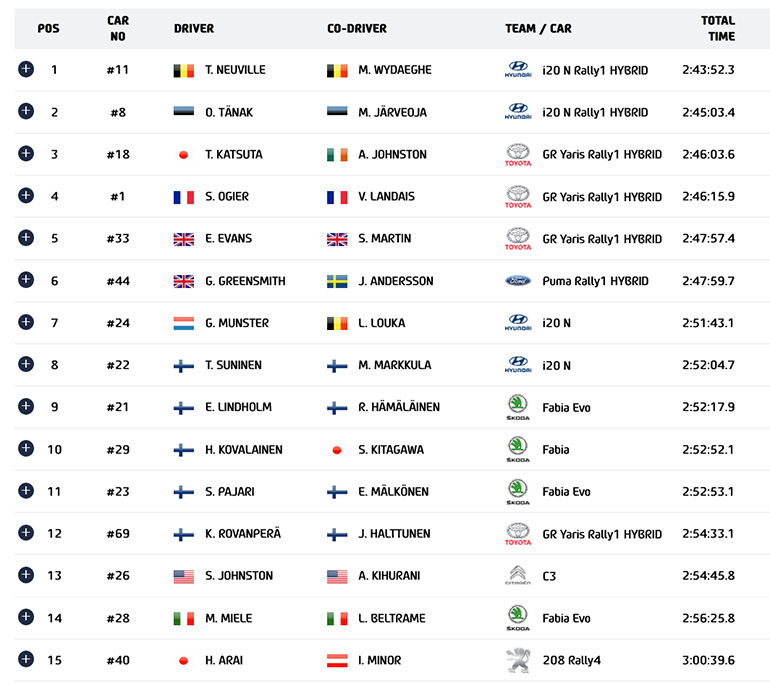Click the Hyundai logo in Neuville's row
Screen dimensions: 770x684
tap(517, 70)
